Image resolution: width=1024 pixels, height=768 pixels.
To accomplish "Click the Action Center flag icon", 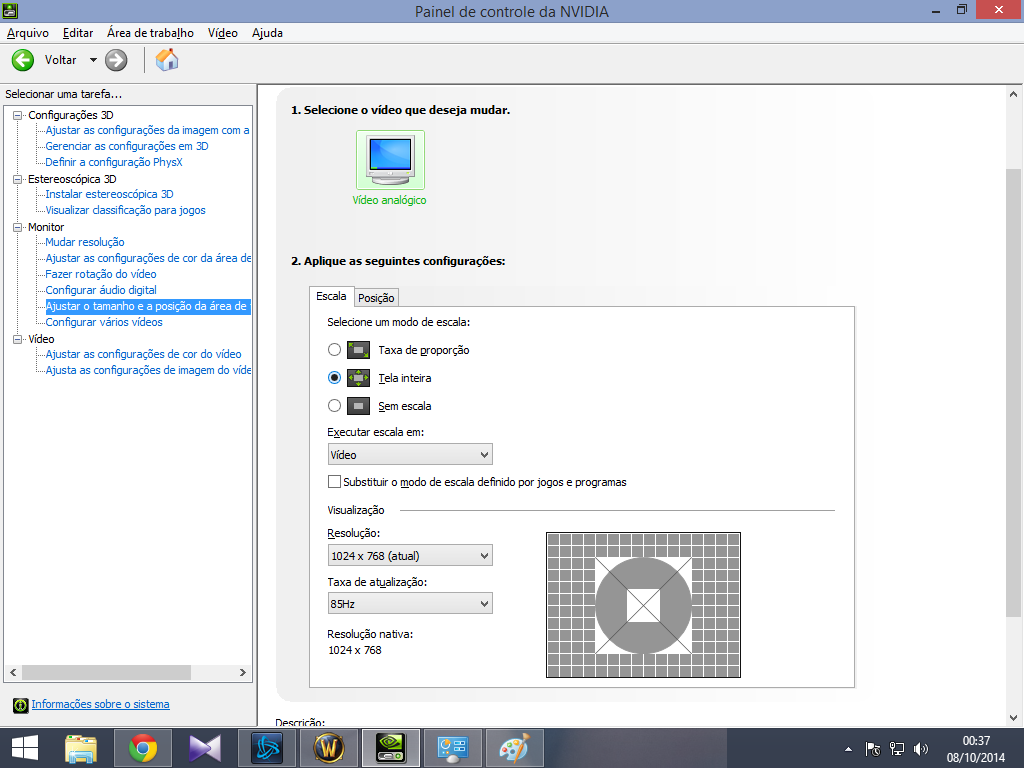I will [872, 749].
